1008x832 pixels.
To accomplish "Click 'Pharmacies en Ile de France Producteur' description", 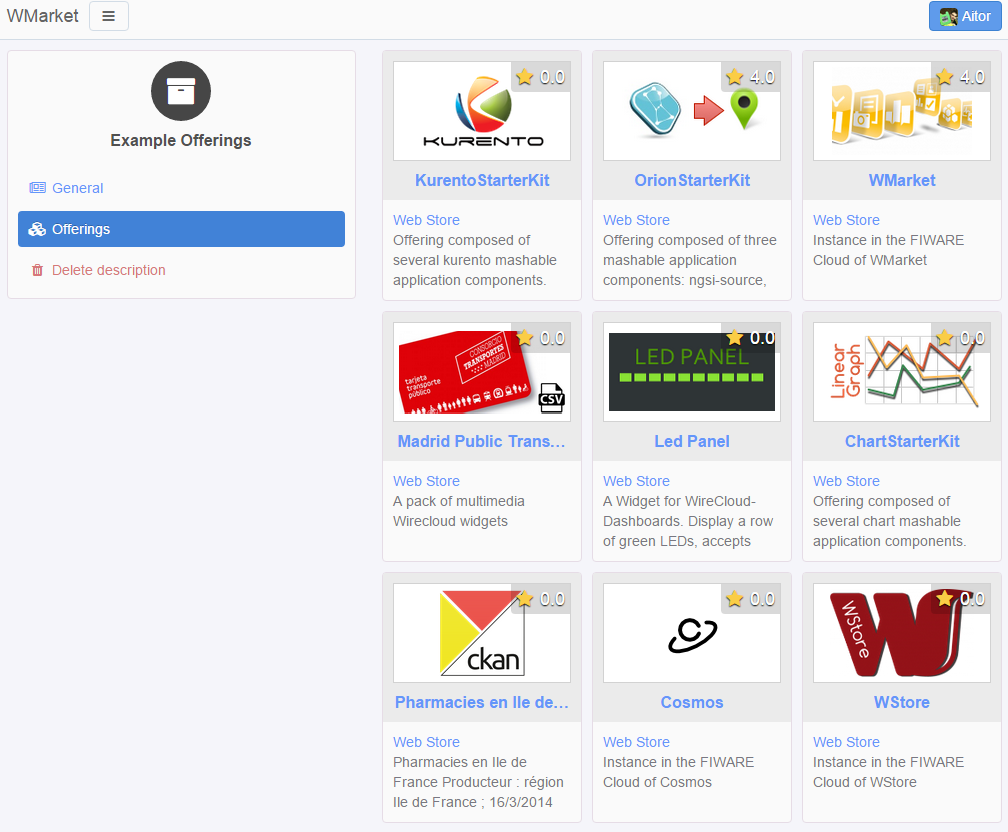I will pos(478,782).
